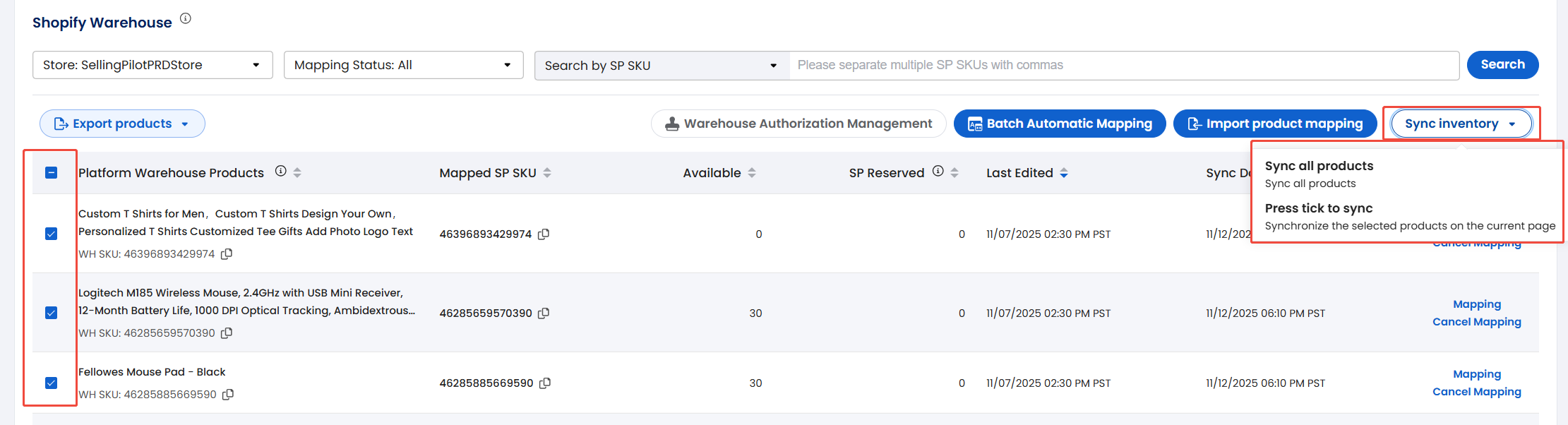Uncheck the Fellowes Mouse Pad row

pyautogui.click(x=52, y=383)
